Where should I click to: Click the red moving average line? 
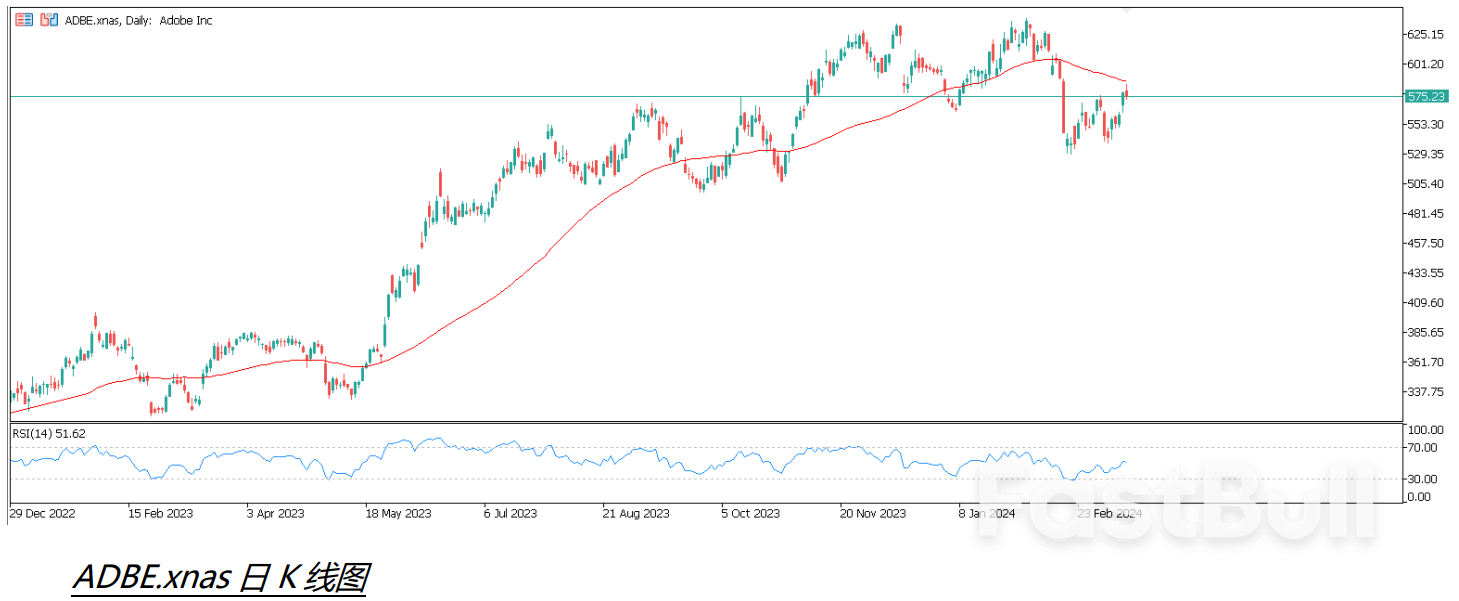point(500,290)
